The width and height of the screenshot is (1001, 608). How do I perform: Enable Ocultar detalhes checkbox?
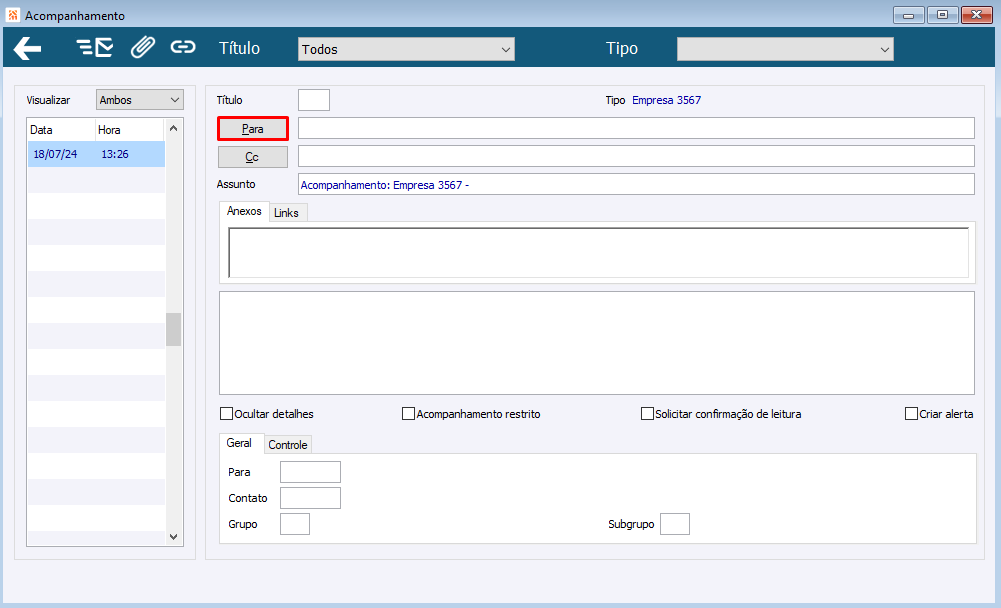[226, 414]
